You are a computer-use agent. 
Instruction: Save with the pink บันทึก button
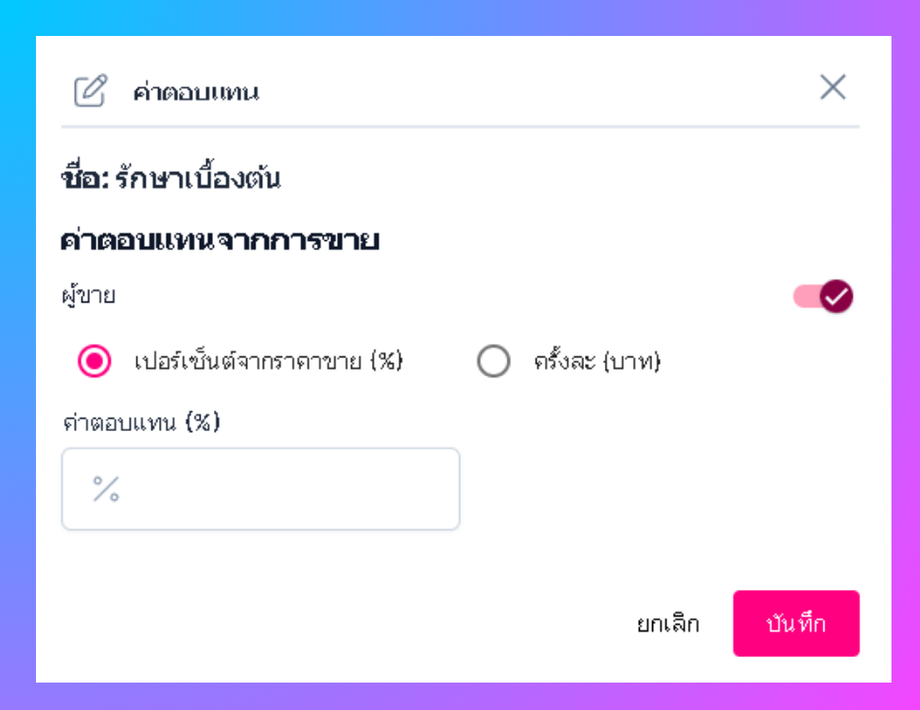[x=796, y=623]
